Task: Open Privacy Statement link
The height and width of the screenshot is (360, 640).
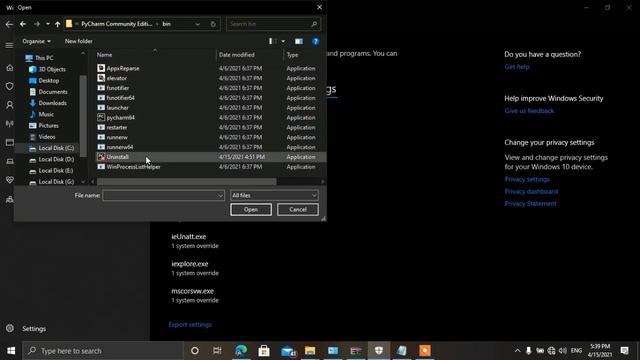Action: [530, 204]
